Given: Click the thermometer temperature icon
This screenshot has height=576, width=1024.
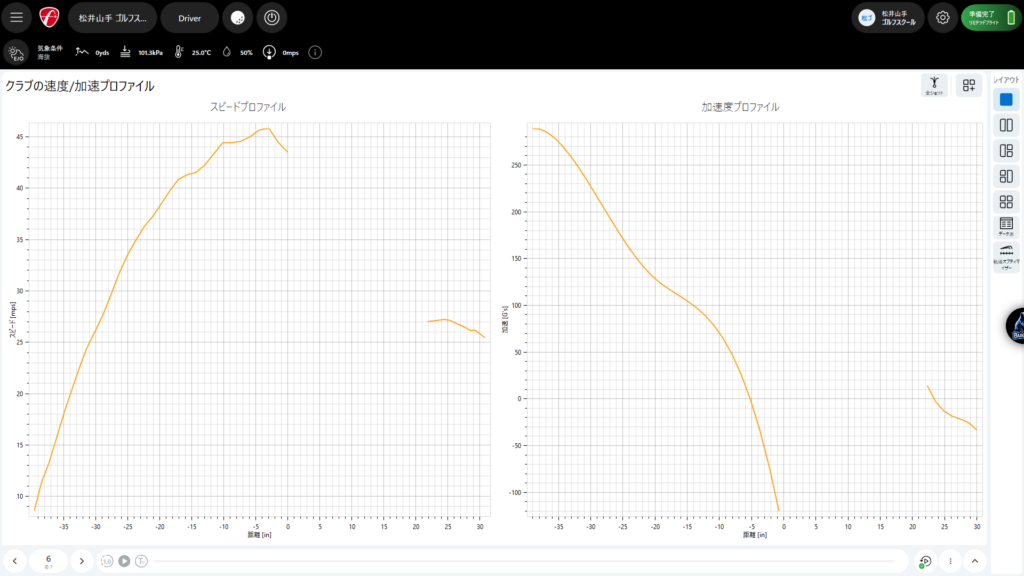Looking at the screenshot, I should click(x=179, y=52).
